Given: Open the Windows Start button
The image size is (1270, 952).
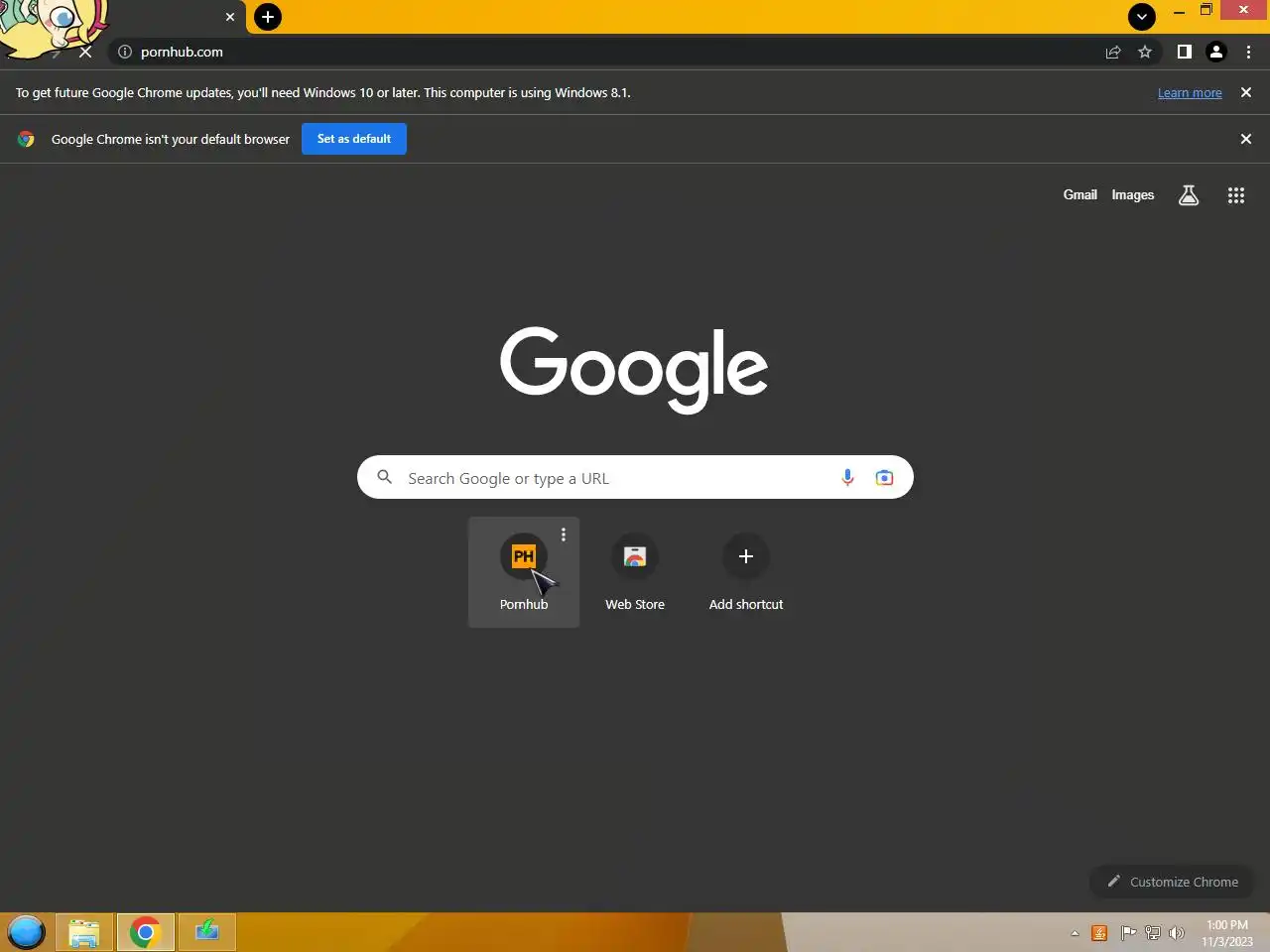Looking at the screenshot, I should [26, 932].
